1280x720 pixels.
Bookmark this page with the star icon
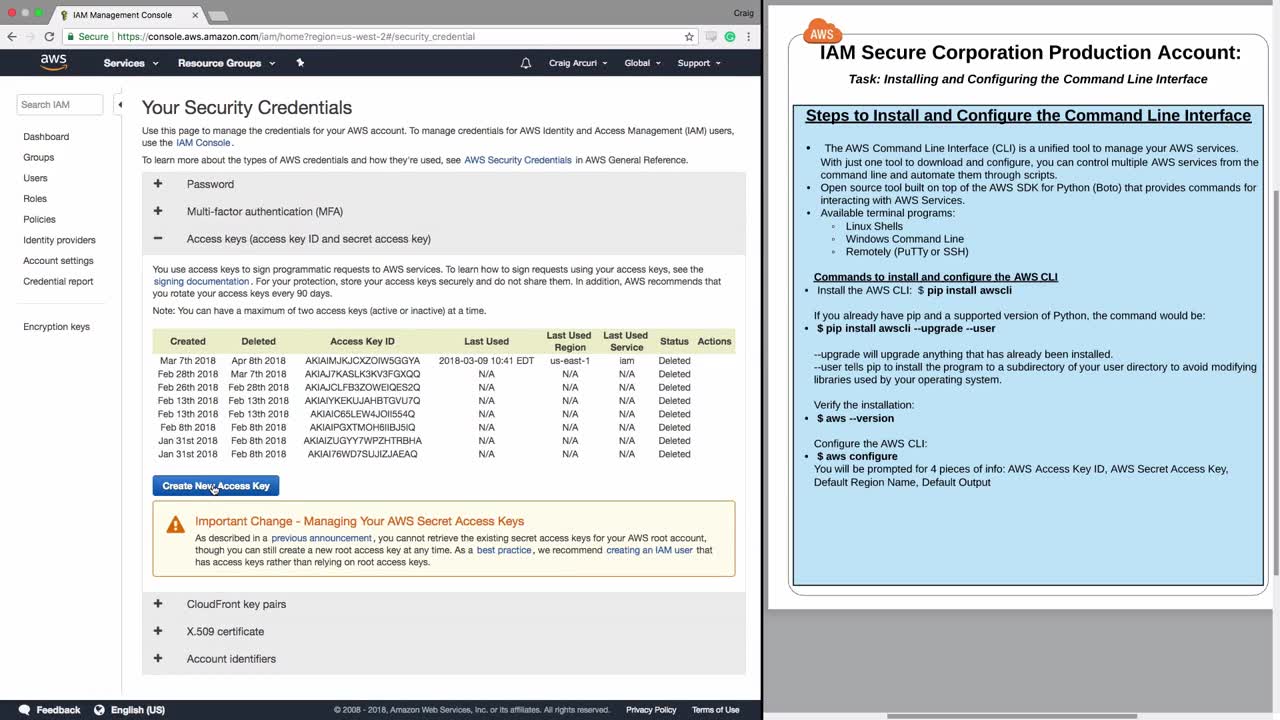click(x=689, y=37)
